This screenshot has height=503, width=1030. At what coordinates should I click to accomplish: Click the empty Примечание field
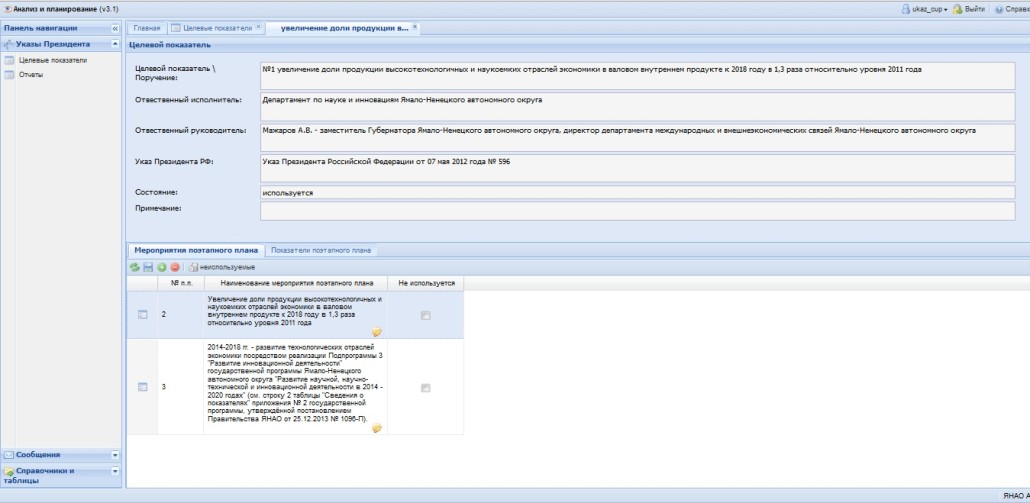pyautogui.click(x=637, y=211)
